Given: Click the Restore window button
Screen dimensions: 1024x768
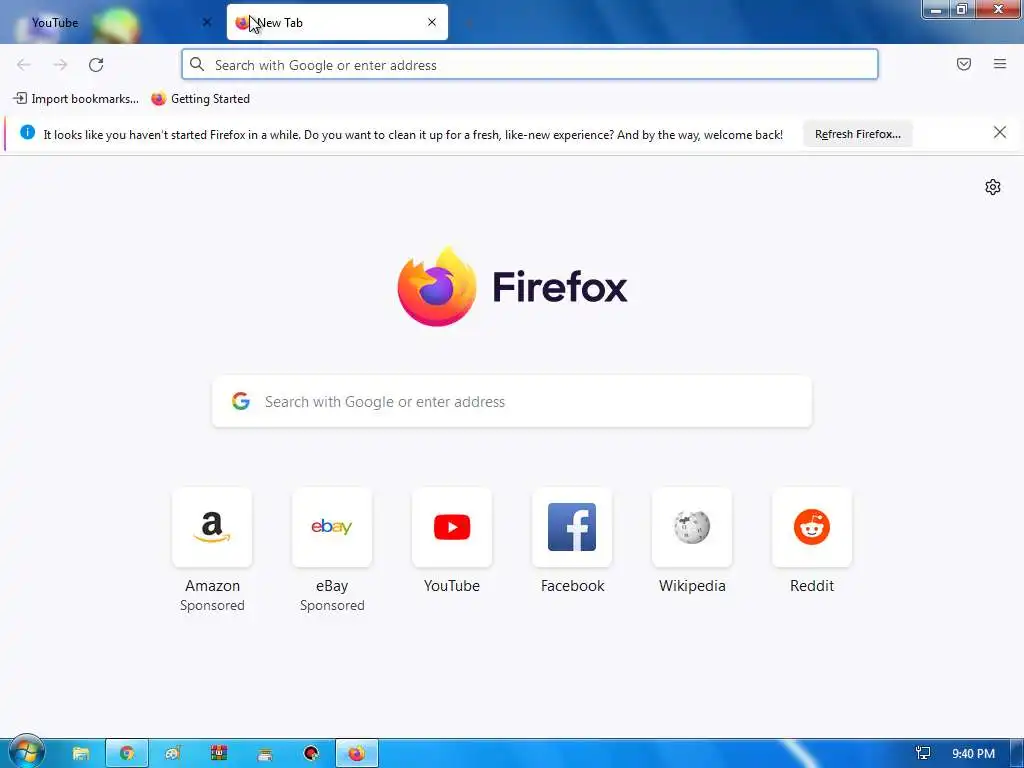Looking at the screenshot, I should 961,9.
